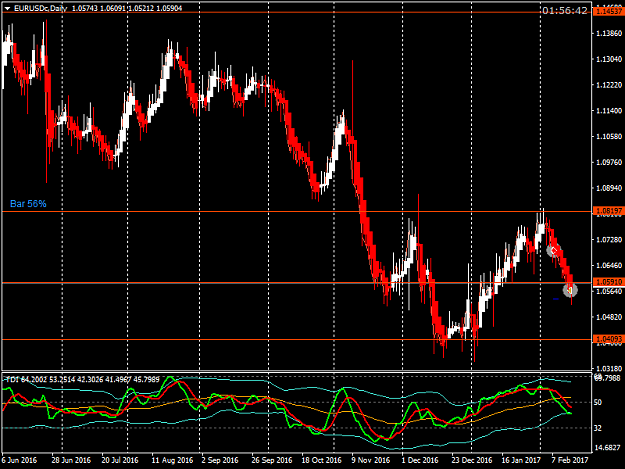The height and width of the screenshot is (469, 625).
Task: Click the 1.10580 price scale value
Action: tap(609, 136)
